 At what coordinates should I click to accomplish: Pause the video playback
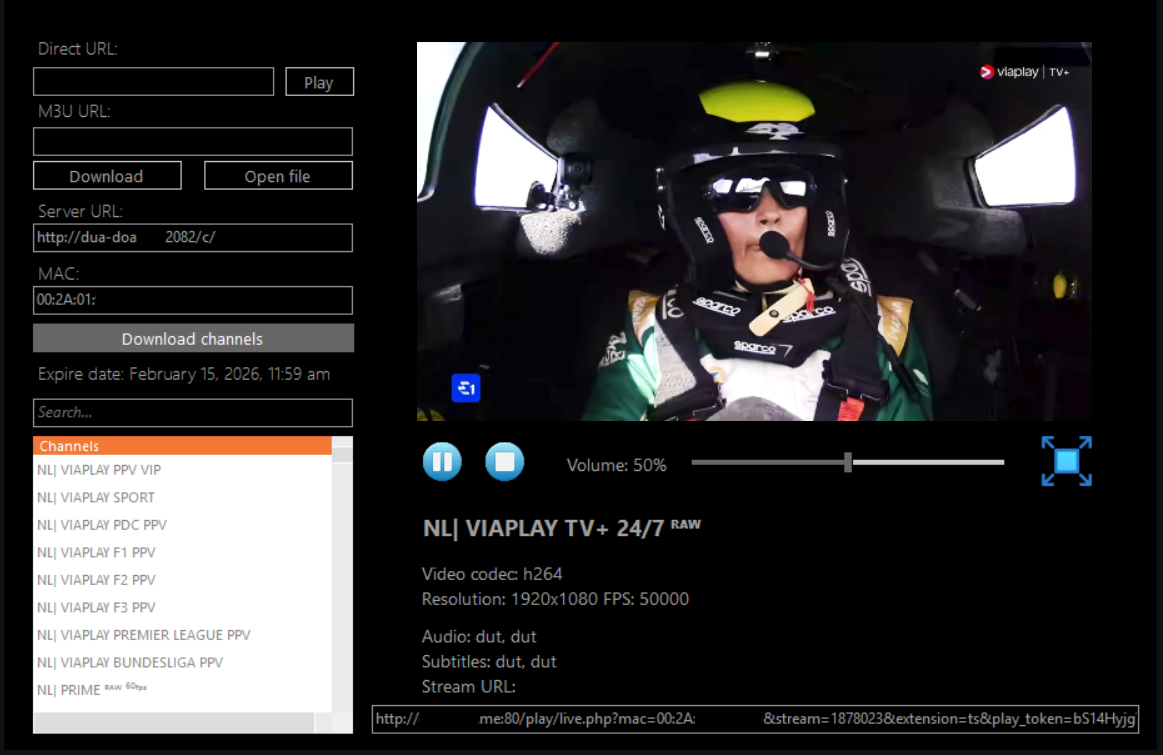coord(442,462)
